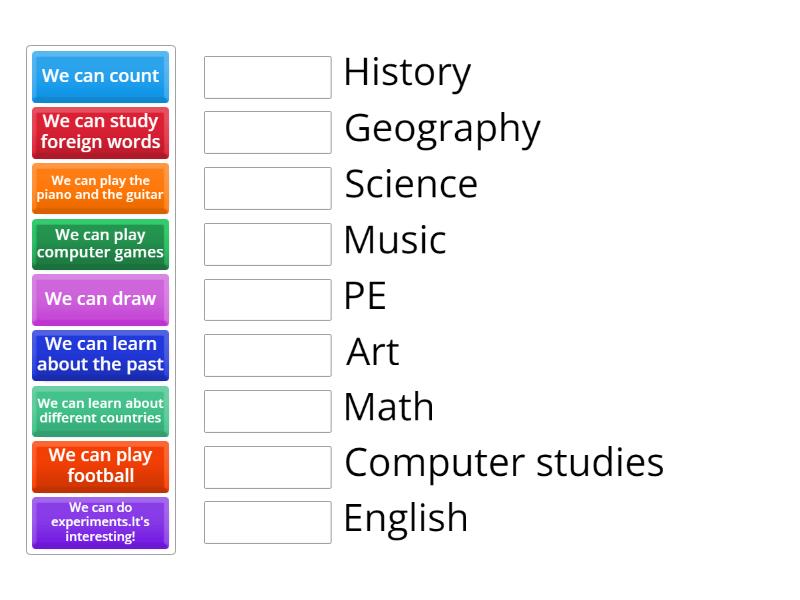Image resolution: width=800 pixels, height=600 pixels.
Task: Pick the green 'We can play computer games' tile
Action: (100, 244)
